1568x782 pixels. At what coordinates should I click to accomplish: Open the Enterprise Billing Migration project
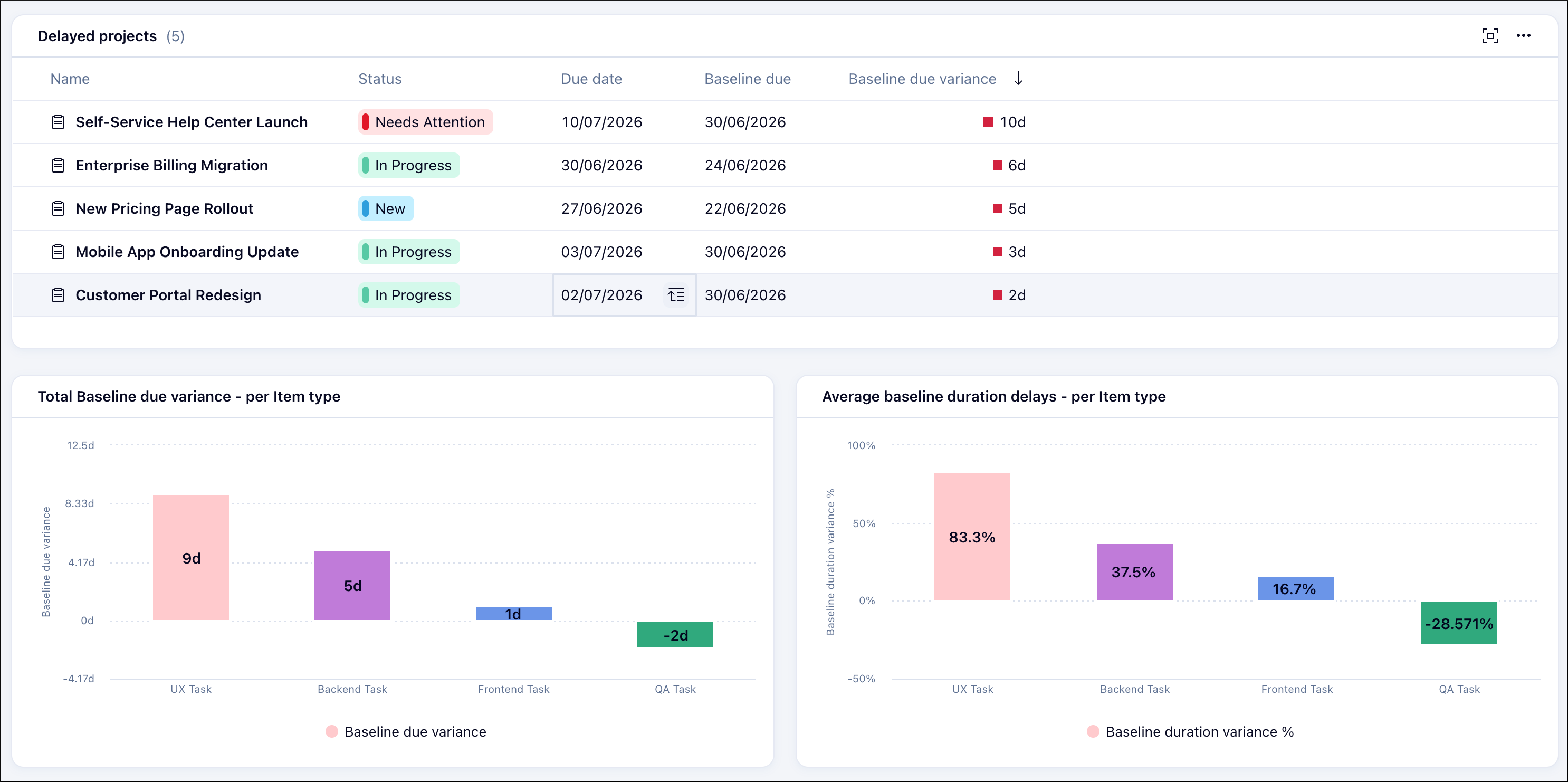[x=171, y=166]
